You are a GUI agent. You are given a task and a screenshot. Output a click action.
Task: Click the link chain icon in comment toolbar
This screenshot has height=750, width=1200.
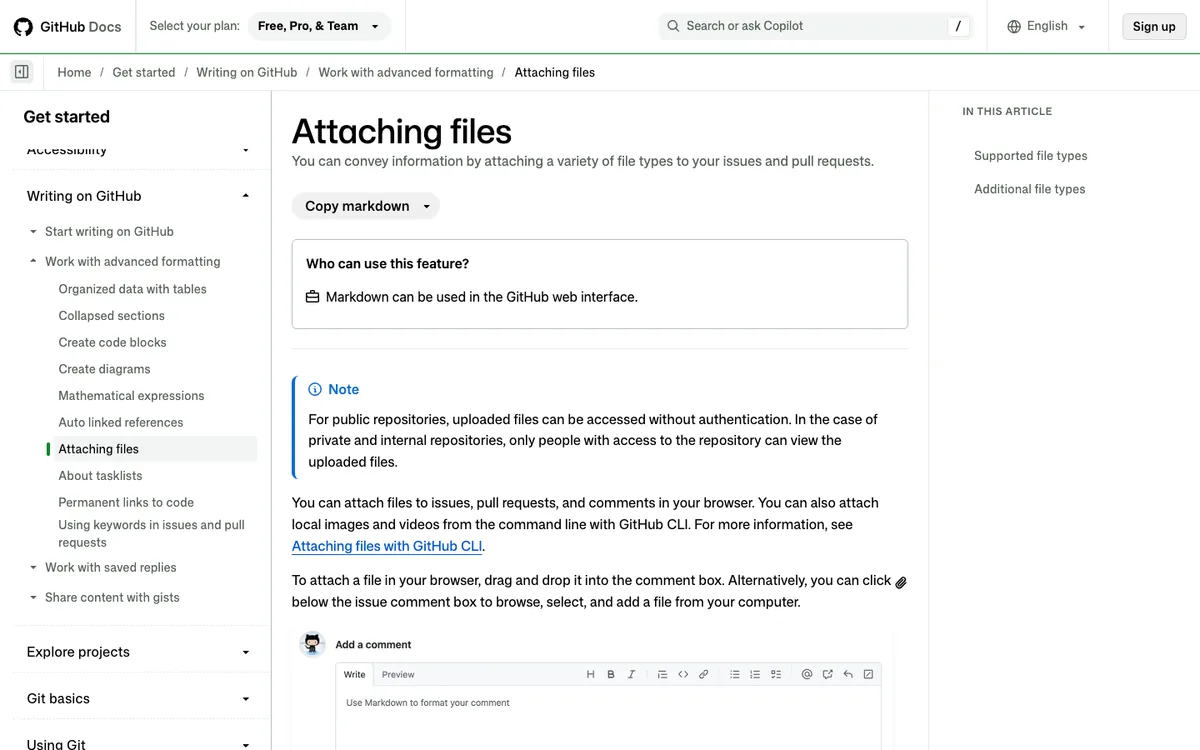703,675
